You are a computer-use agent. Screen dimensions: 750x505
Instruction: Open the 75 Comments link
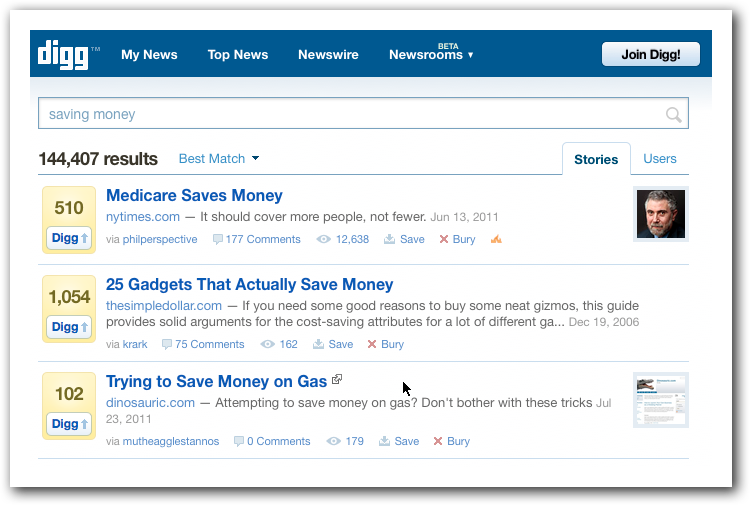click(210, 344)
